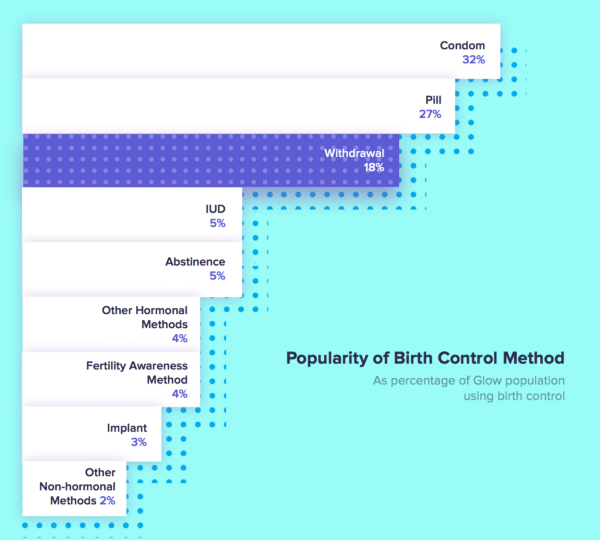This screenshot has width=600, height=540.
Task: Click the Abstinence text label
Action: (x=195, y=262)
